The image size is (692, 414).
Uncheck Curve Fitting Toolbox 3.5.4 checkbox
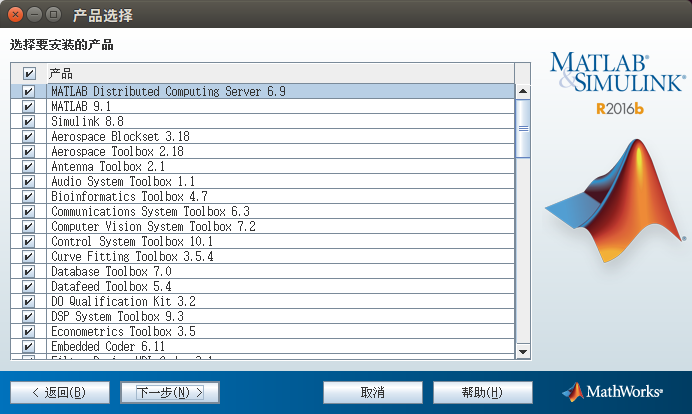click(28, 256)
